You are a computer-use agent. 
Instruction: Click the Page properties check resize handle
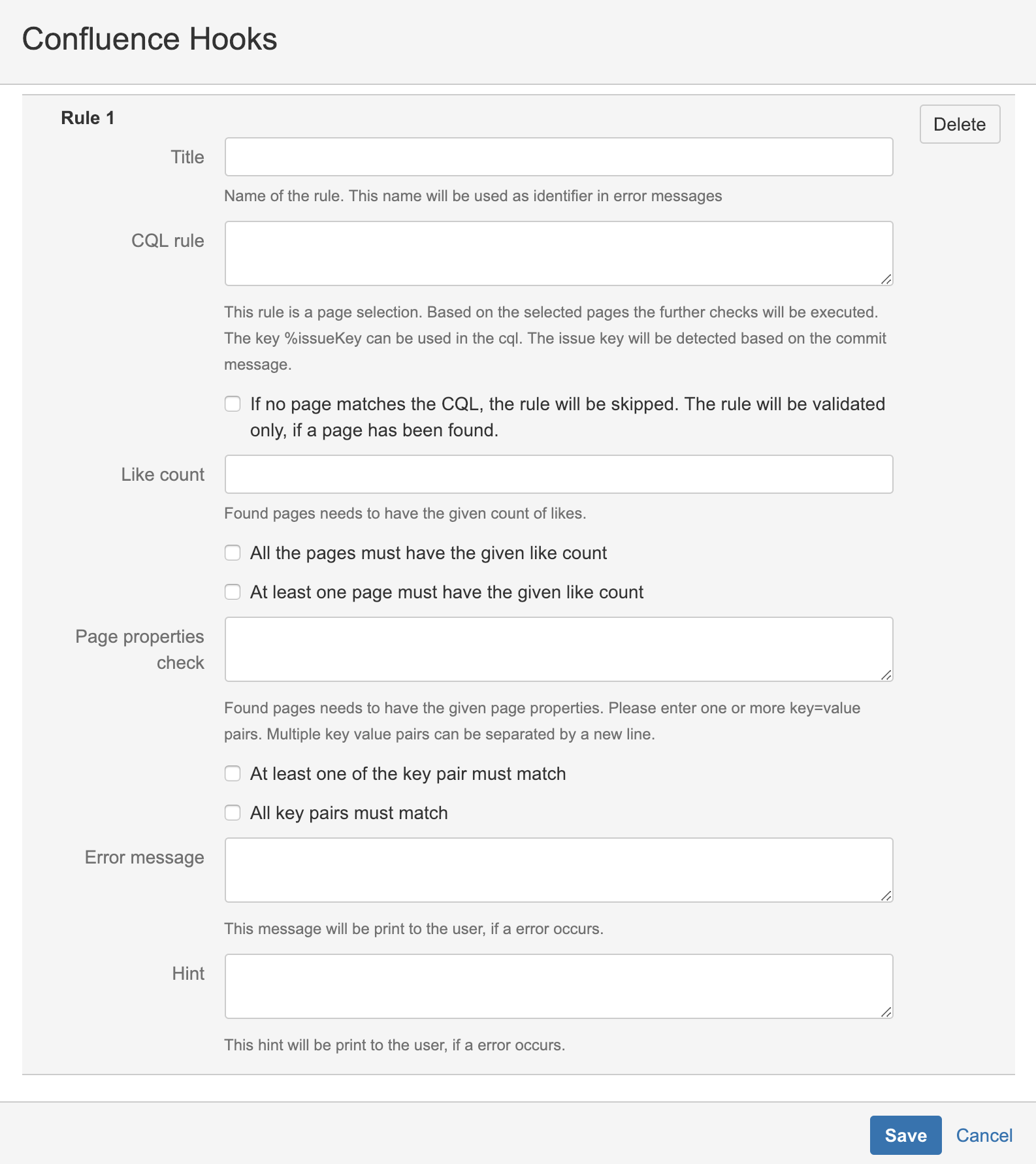tap(886, 675)
